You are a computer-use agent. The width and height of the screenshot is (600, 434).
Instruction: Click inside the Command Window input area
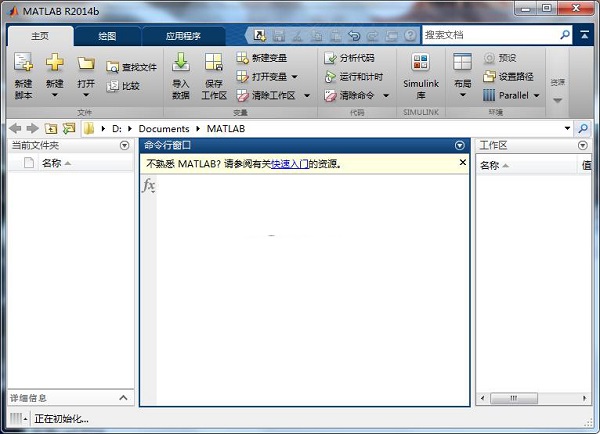click(x=312, y=291)
